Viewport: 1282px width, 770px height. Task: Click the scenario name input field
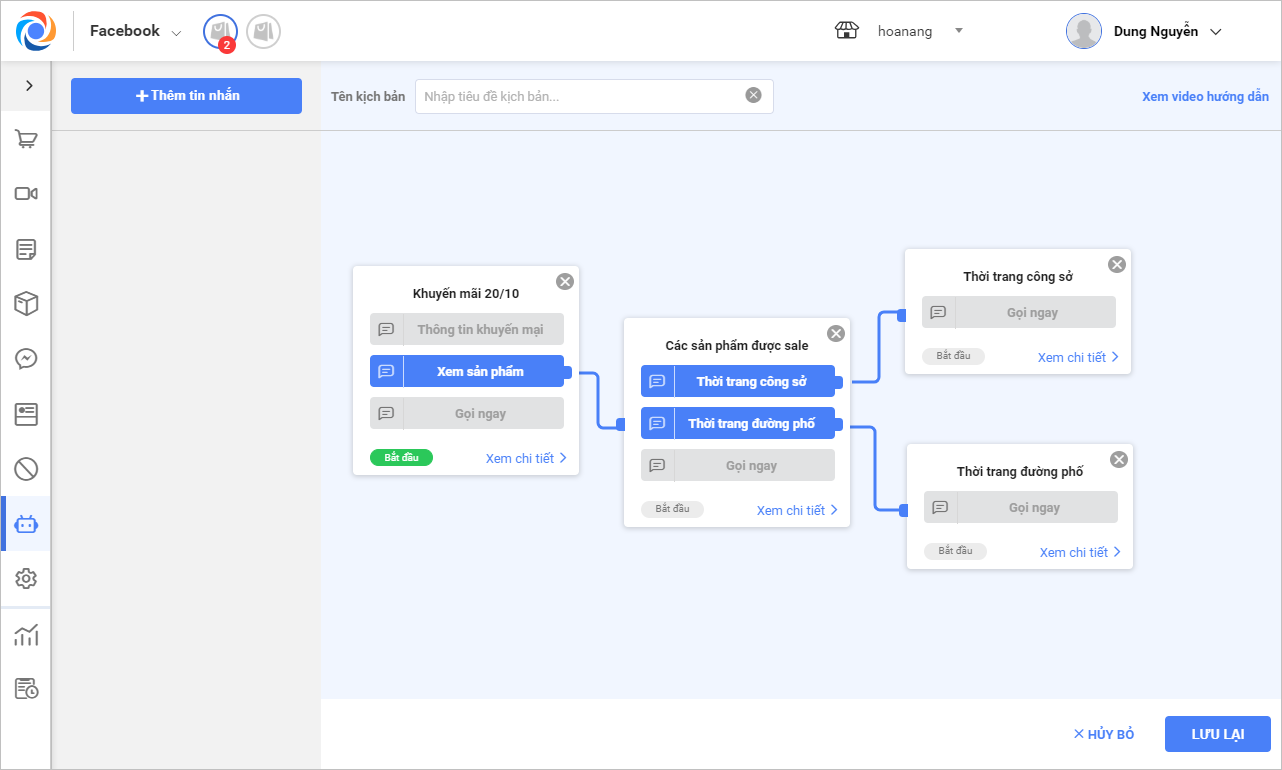pyautogui.click(x=580, y=96)
